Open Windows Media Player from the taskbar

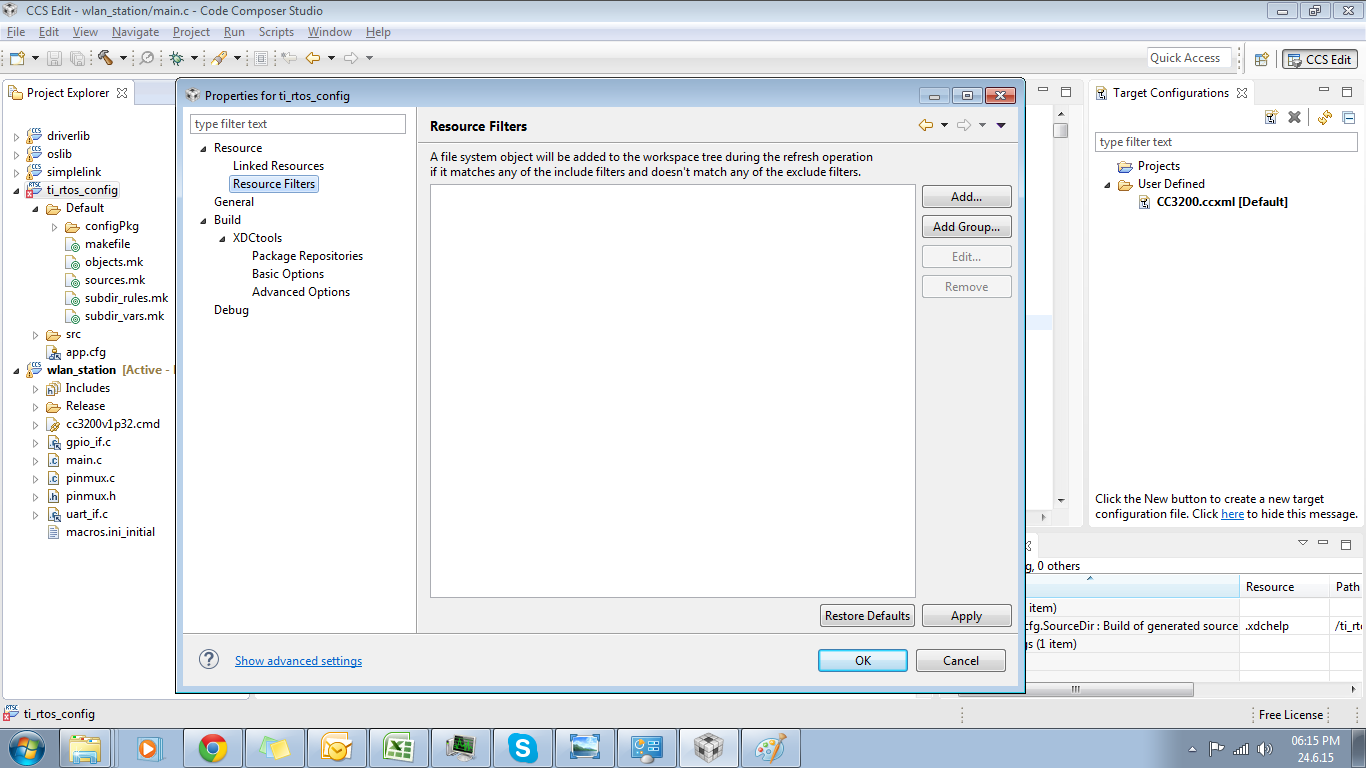point(148,748)
